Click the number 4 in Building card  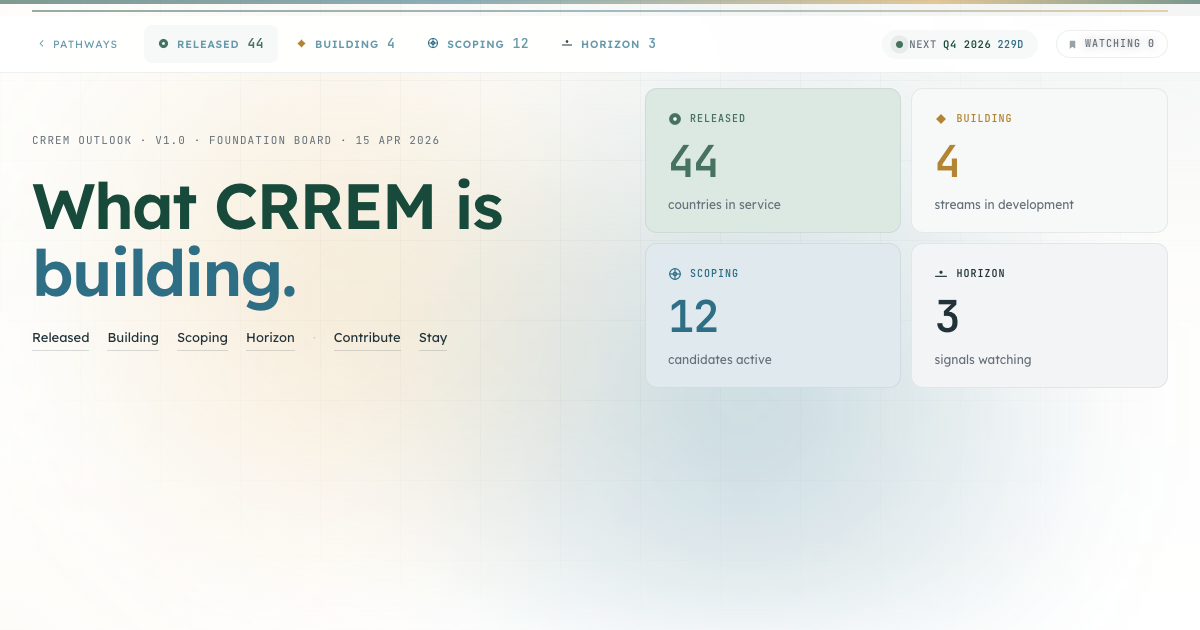point(947,162)
